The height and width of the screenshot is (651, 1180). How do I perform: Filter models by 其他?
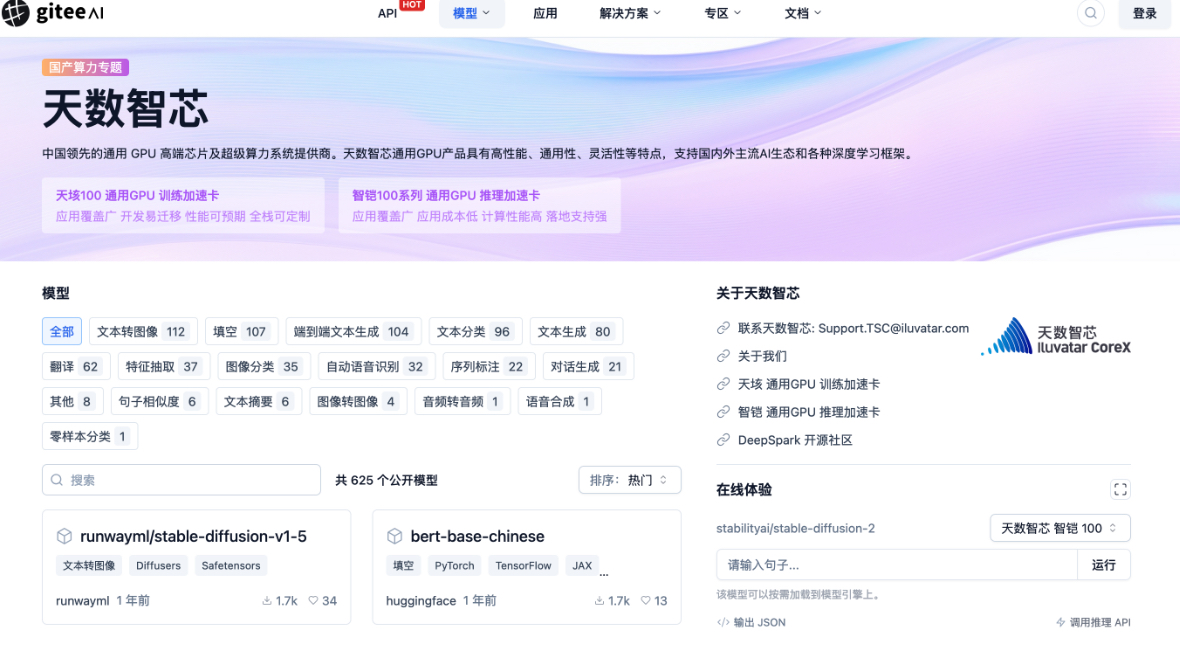(x=72, y=401)
